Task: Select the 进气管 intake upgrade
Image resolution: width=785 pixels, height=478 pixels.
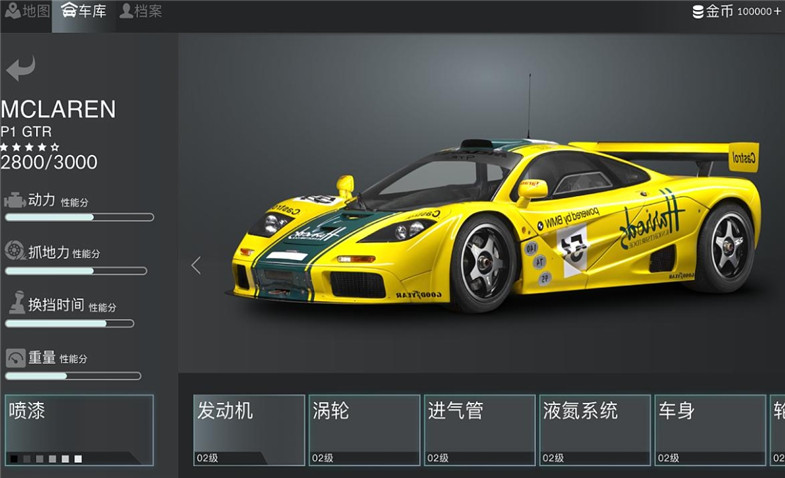Action: click(480, 430)
